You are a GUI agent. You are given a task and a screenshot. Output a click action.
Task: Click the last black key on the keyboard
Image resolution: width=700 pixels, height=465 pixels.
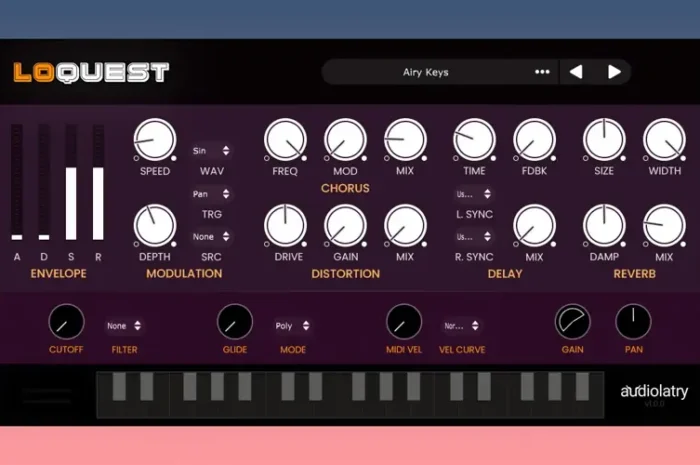pos(582,386)
